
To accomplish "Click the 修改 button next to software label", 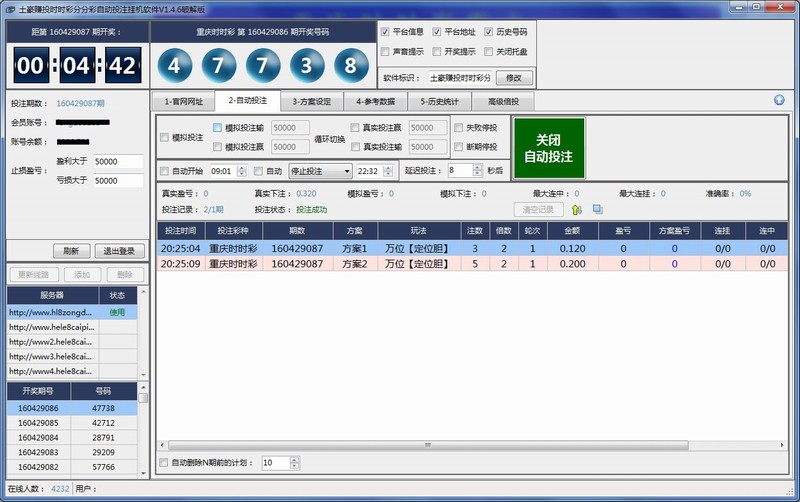I will (x=514, y=77).
